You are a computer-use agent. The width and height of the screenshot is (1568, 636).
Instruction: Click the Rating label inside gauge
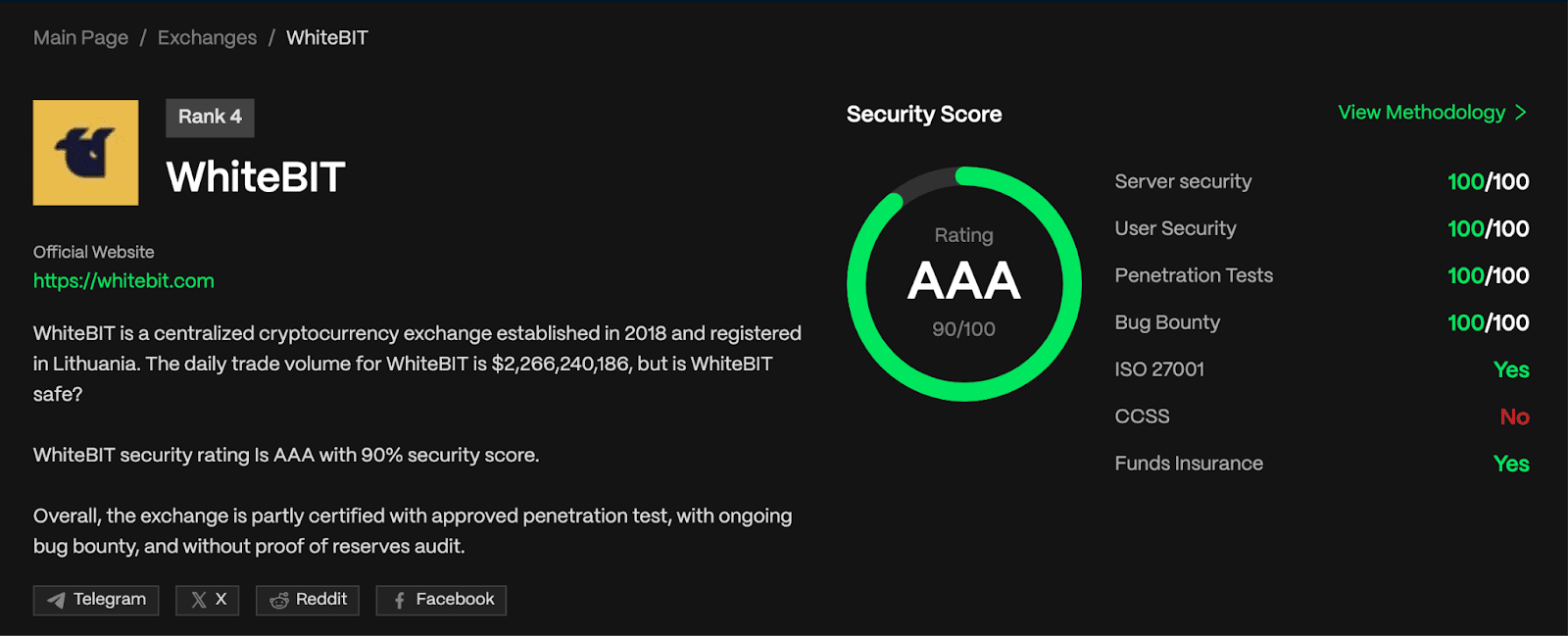[x=963, y=235]
